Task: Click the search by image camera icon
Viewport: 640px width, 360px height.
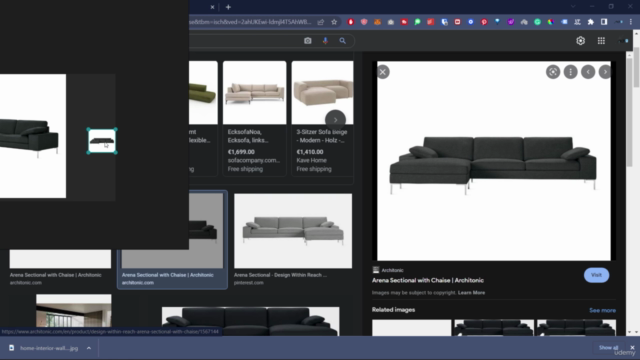Action: [308, 41]
